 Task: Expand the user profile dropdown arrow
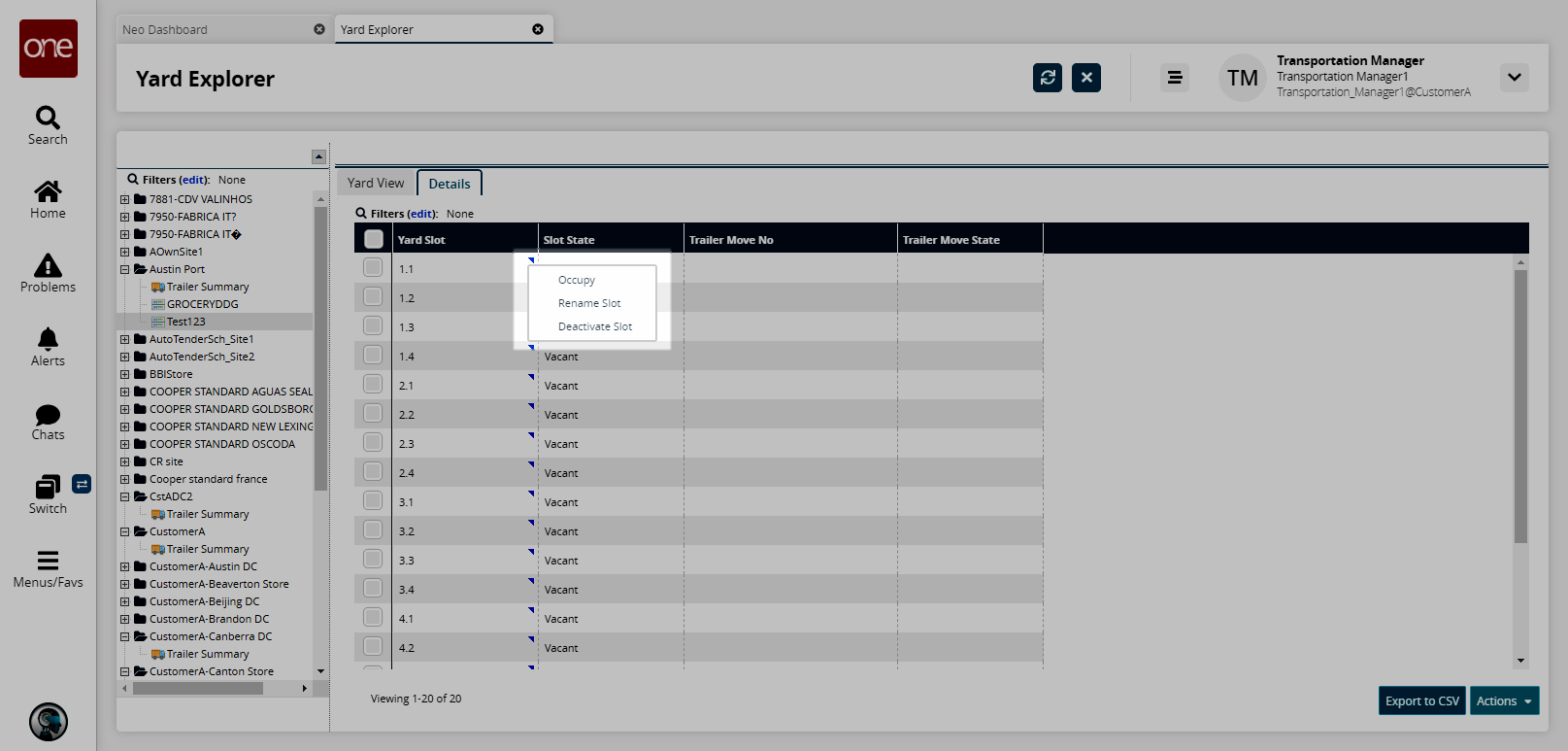pos(1515,78)
